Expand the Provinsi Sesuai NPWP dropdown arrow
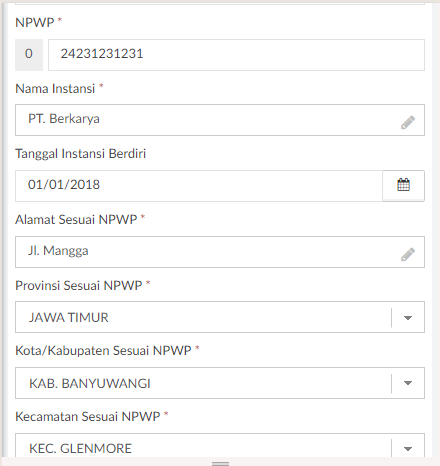 (408, 318)
